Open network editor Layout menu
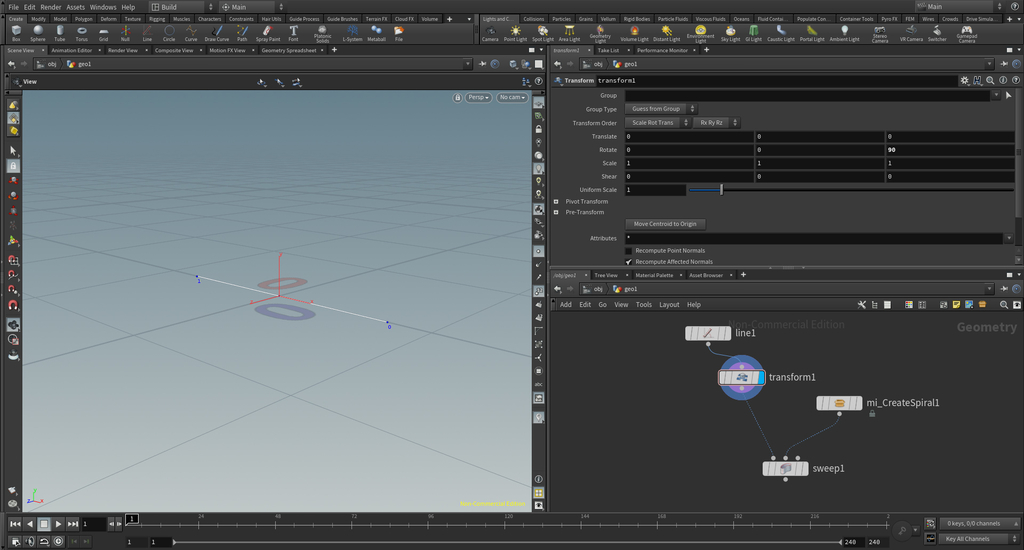 669,304
